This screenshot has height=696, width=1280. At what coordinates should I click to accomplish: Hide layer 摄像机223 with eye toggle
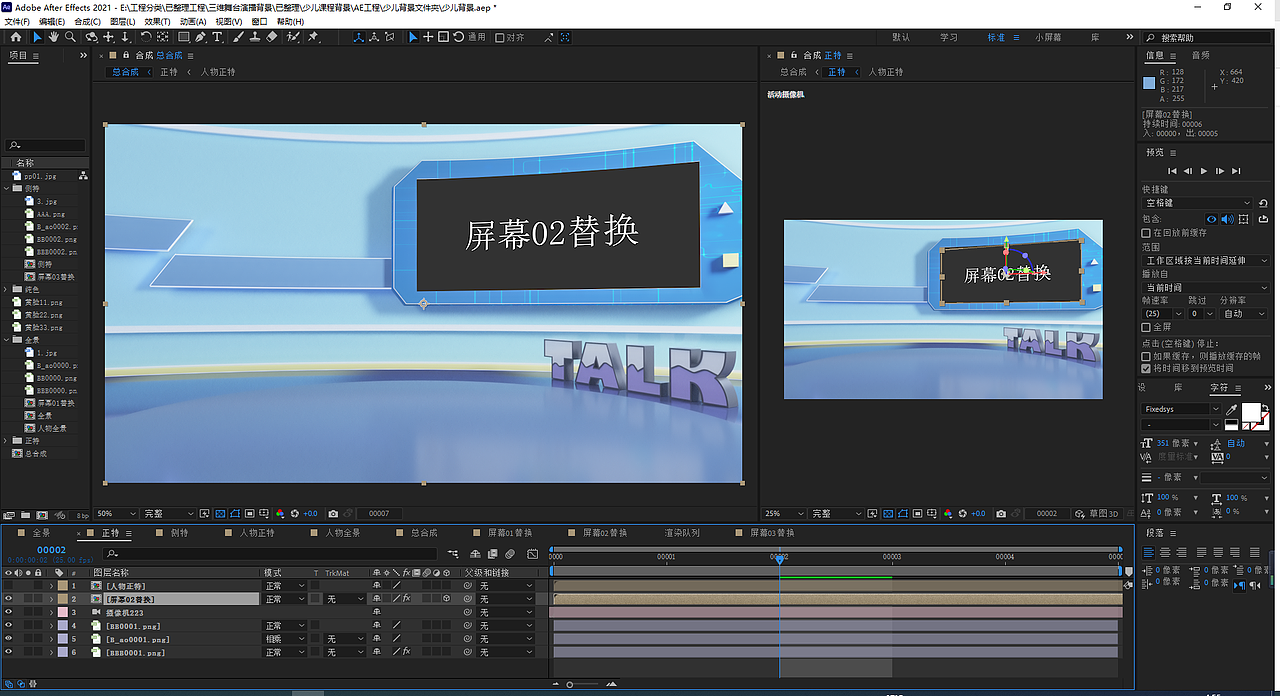point(9,612)
